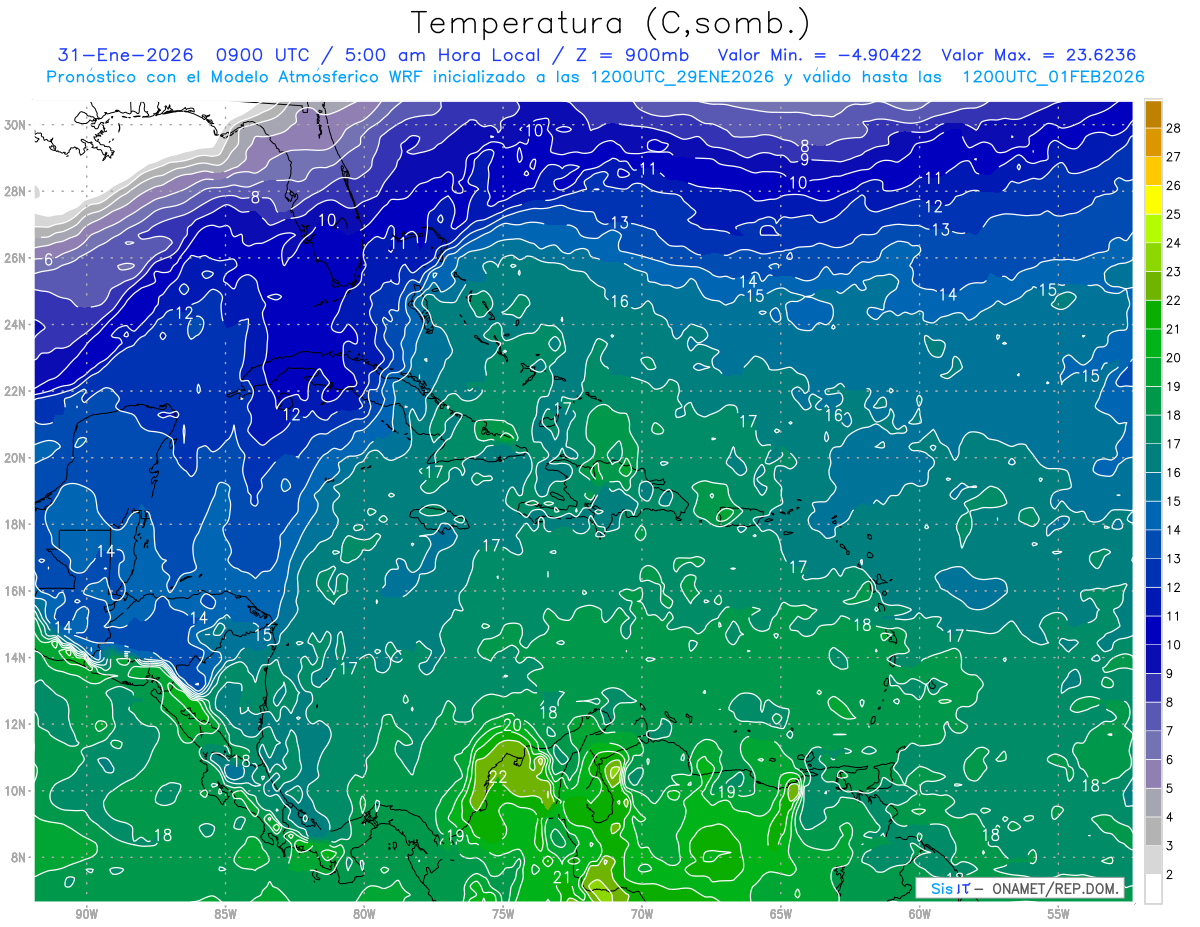Click the 16N latitude axis label
Screen dimensions: 1200x927
(16, 591)
